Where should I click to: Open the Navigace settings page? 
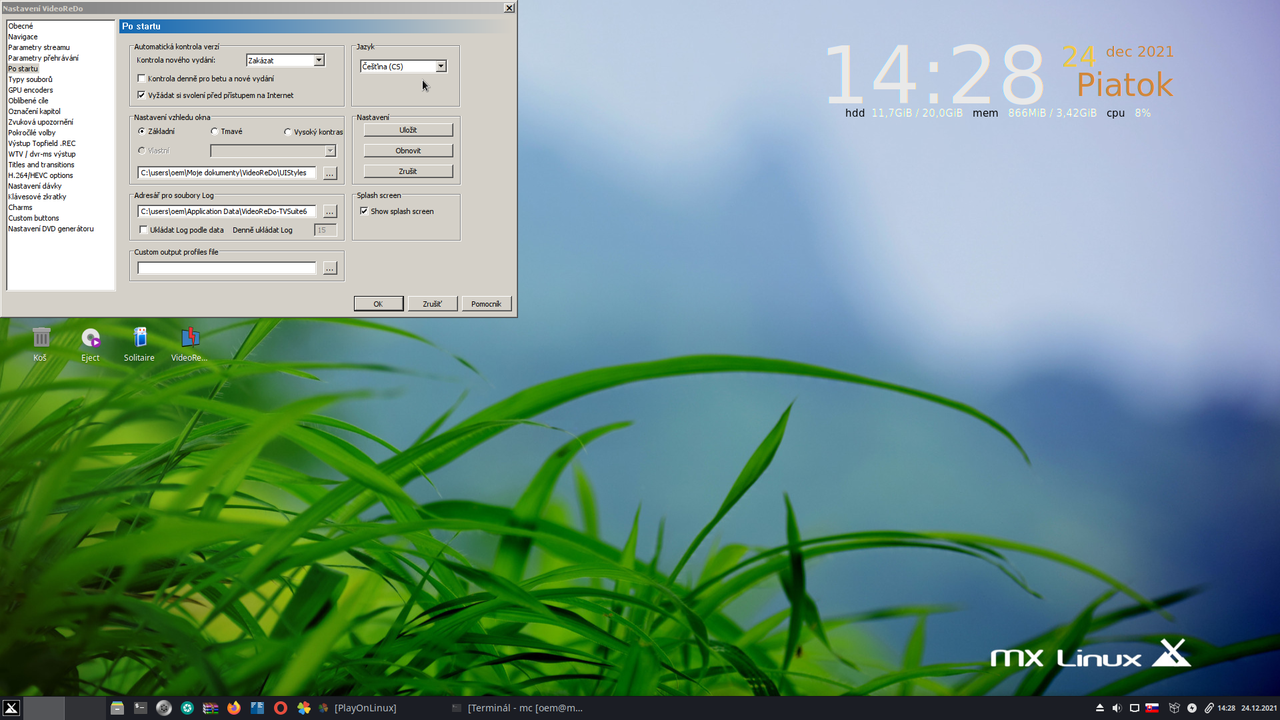point(23,37)
